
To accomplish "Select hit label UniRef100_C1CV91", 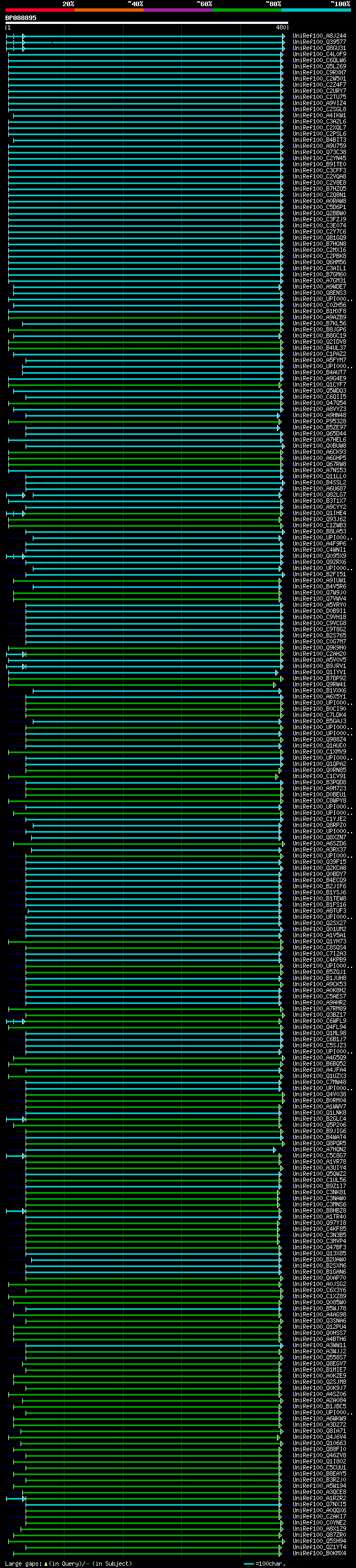I will point(319,776).
